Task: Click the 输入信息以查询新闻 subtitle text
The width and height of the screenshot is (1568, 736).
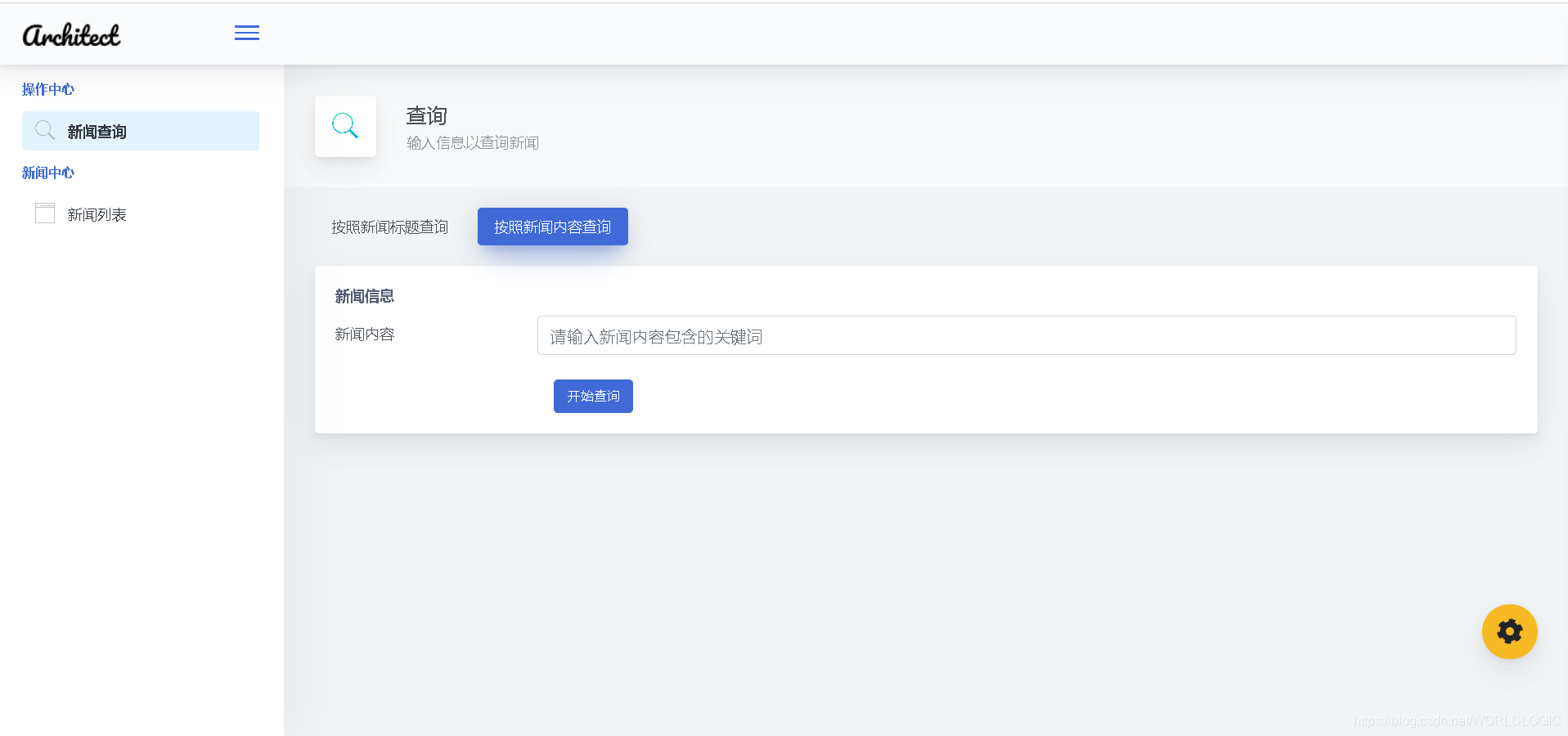Action: pos(472,142)
